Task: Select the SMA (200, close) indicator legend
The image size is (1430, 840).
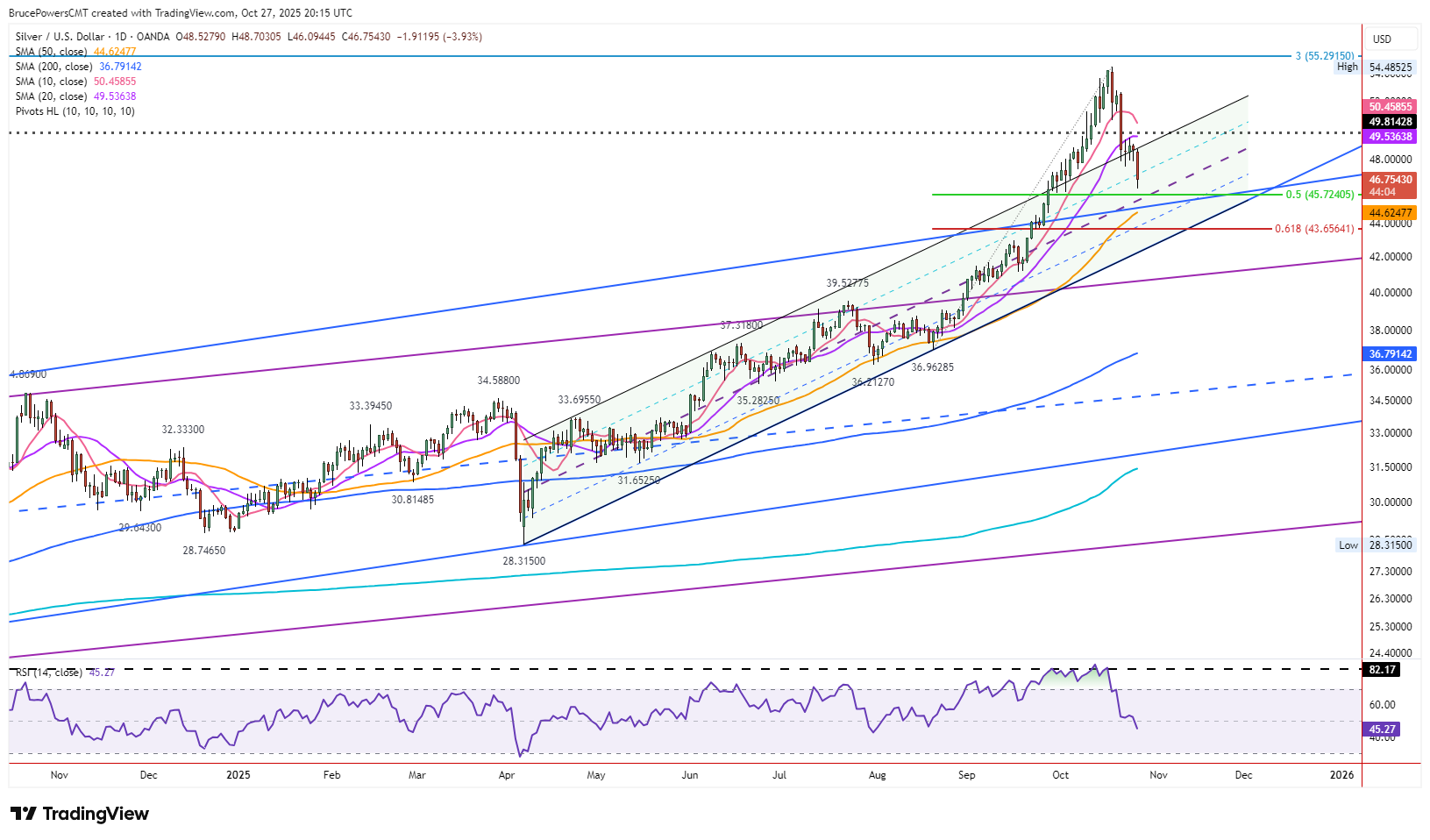Action: point(53,67)
